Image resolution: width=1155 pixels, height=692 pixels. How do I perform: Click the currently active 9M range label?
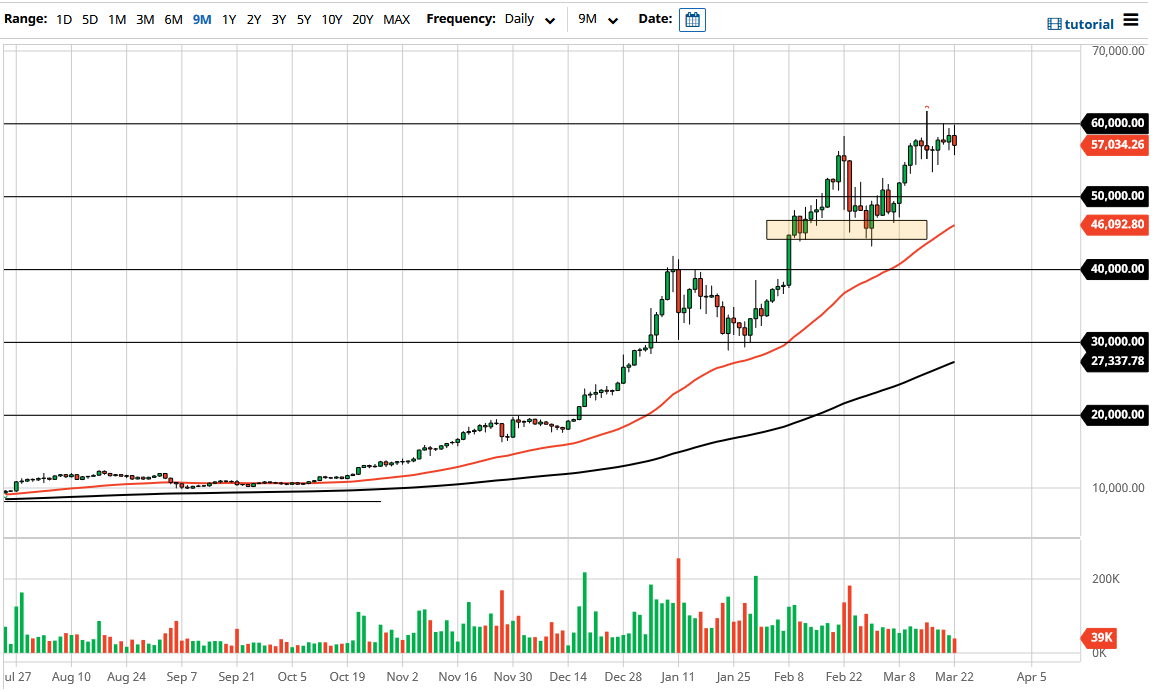point(202,19)
